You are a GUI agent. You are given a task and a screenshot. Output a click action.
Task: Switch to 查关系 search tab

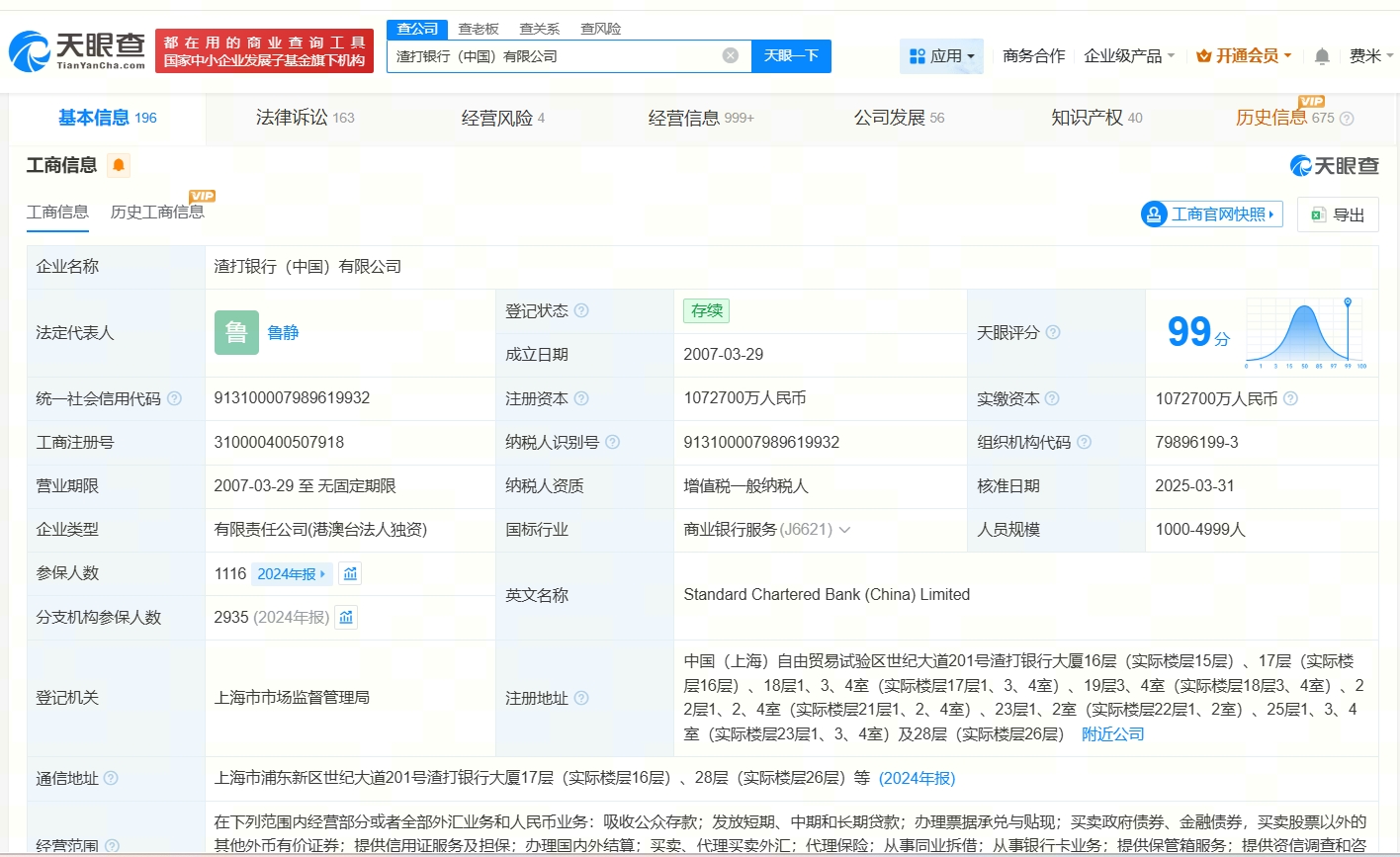tap(540, 29)
